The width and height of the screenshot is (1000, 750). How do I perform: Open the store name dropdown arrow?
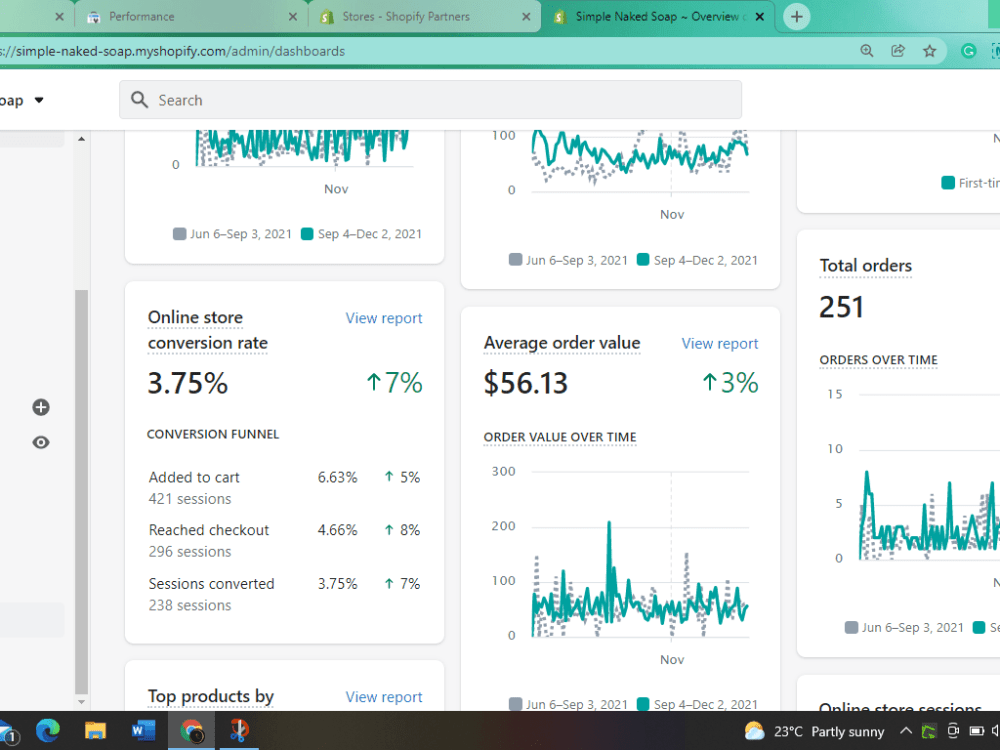(x=39, y=100)
